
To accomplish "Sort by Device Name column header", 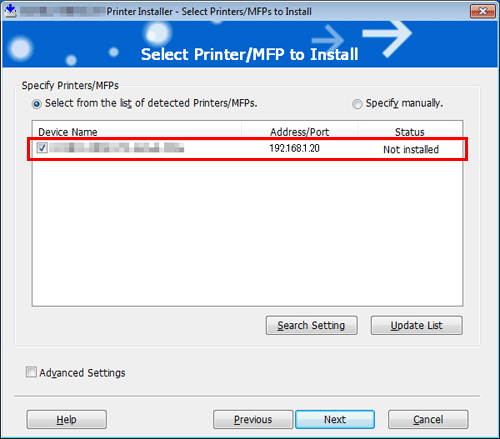I will 137,132.
